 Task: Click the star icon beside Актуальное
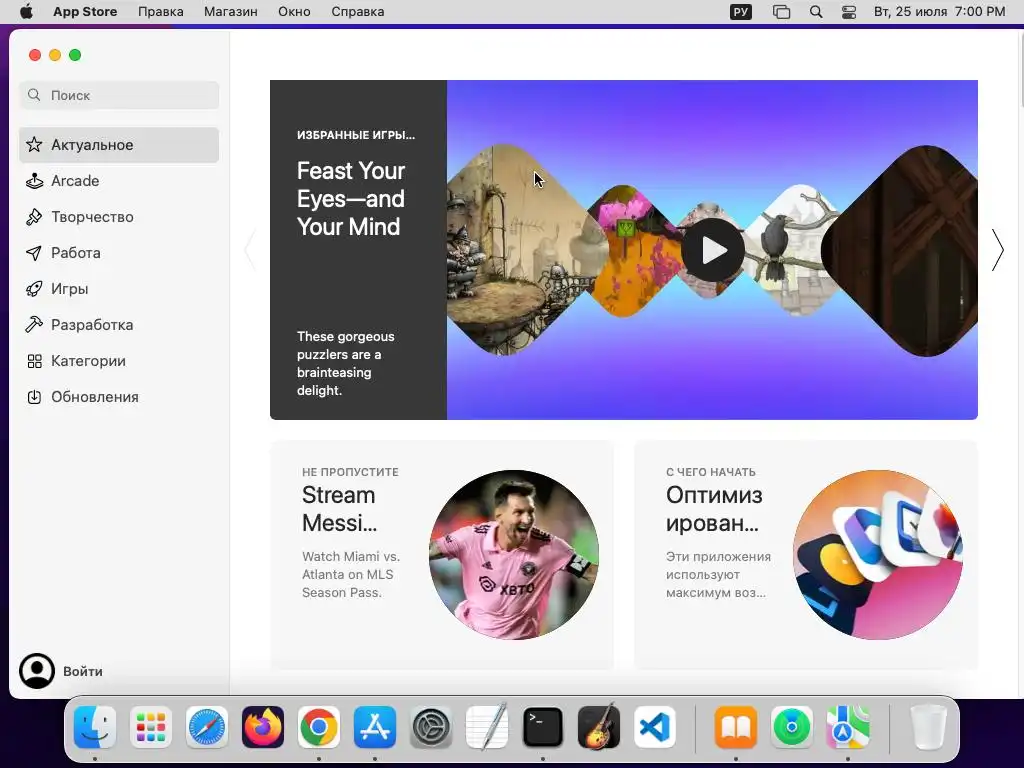(x=34, y=145)
